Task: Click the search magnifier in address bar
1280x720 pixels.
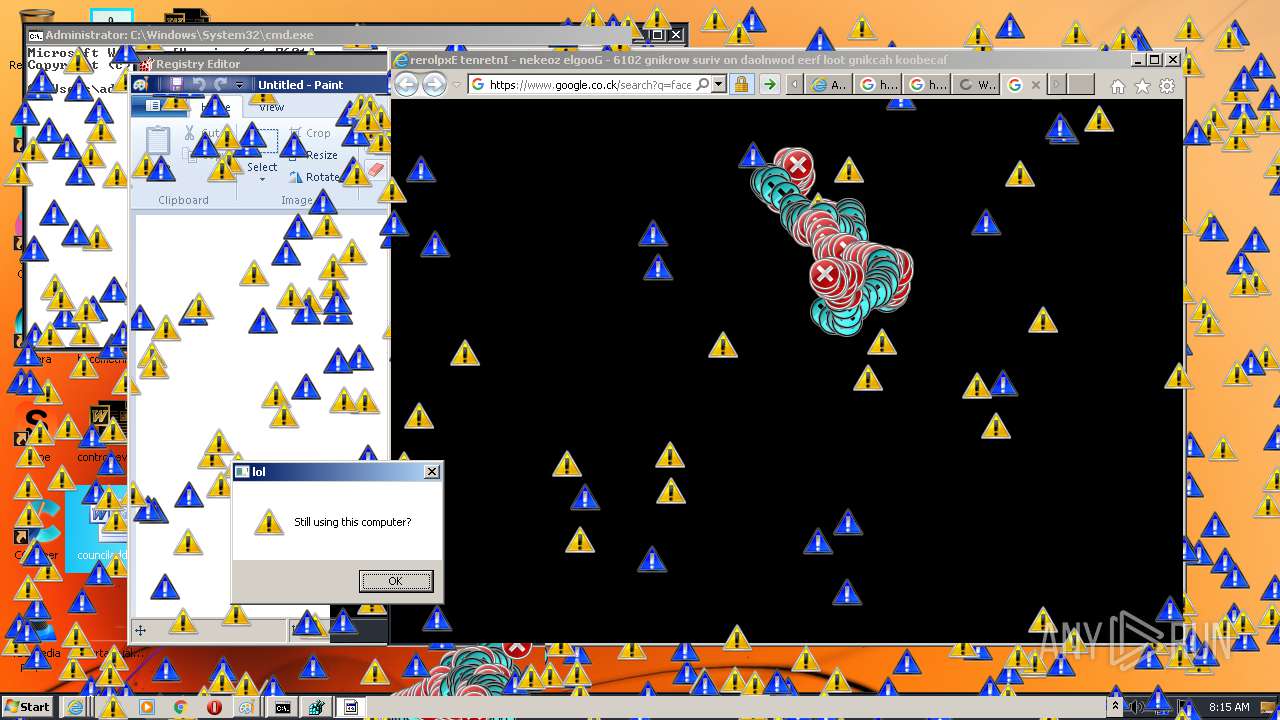Action: [703, 85]
